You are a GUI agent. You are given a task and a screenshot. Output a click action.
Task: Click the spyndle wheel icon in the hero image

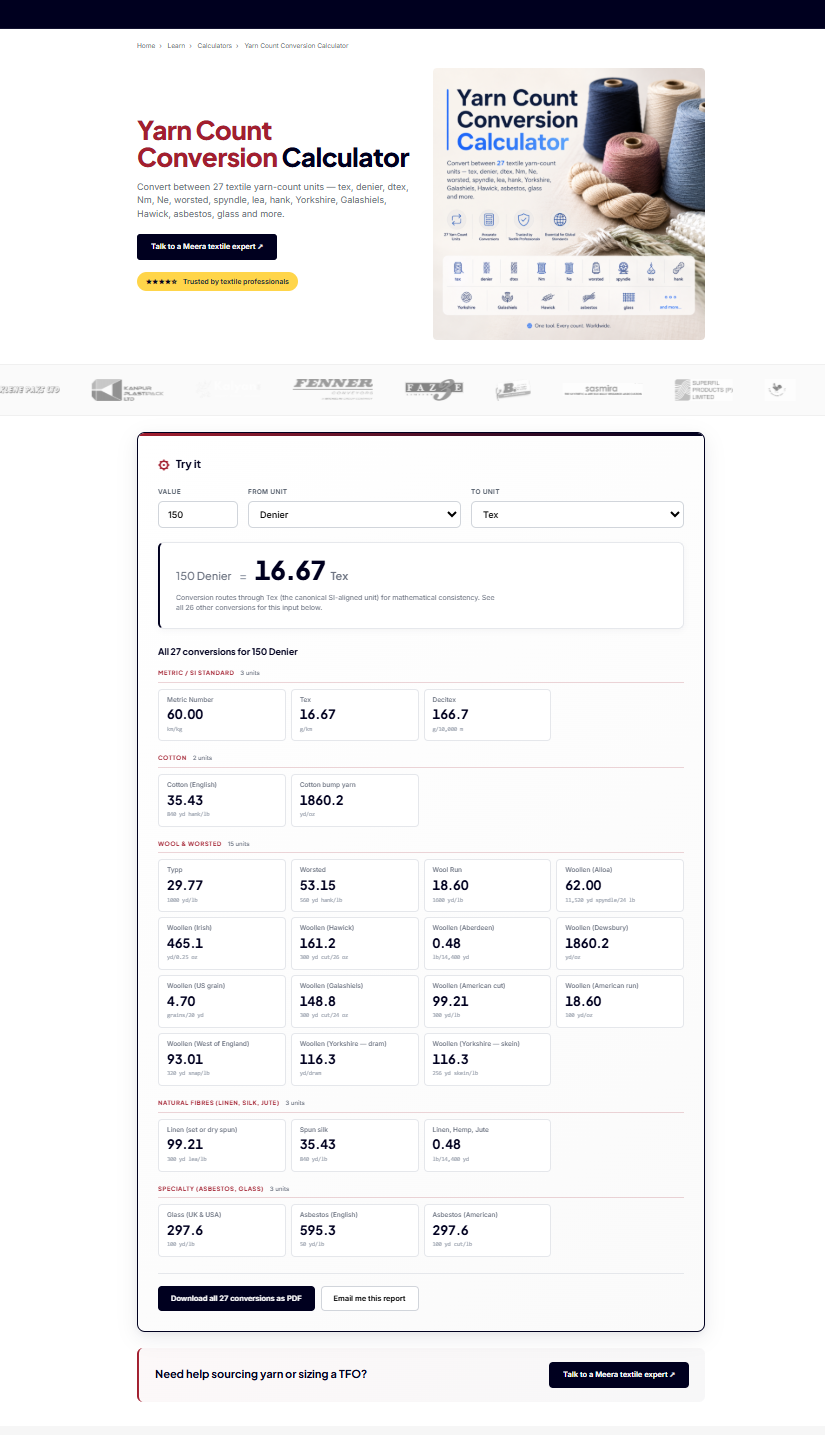623,269
